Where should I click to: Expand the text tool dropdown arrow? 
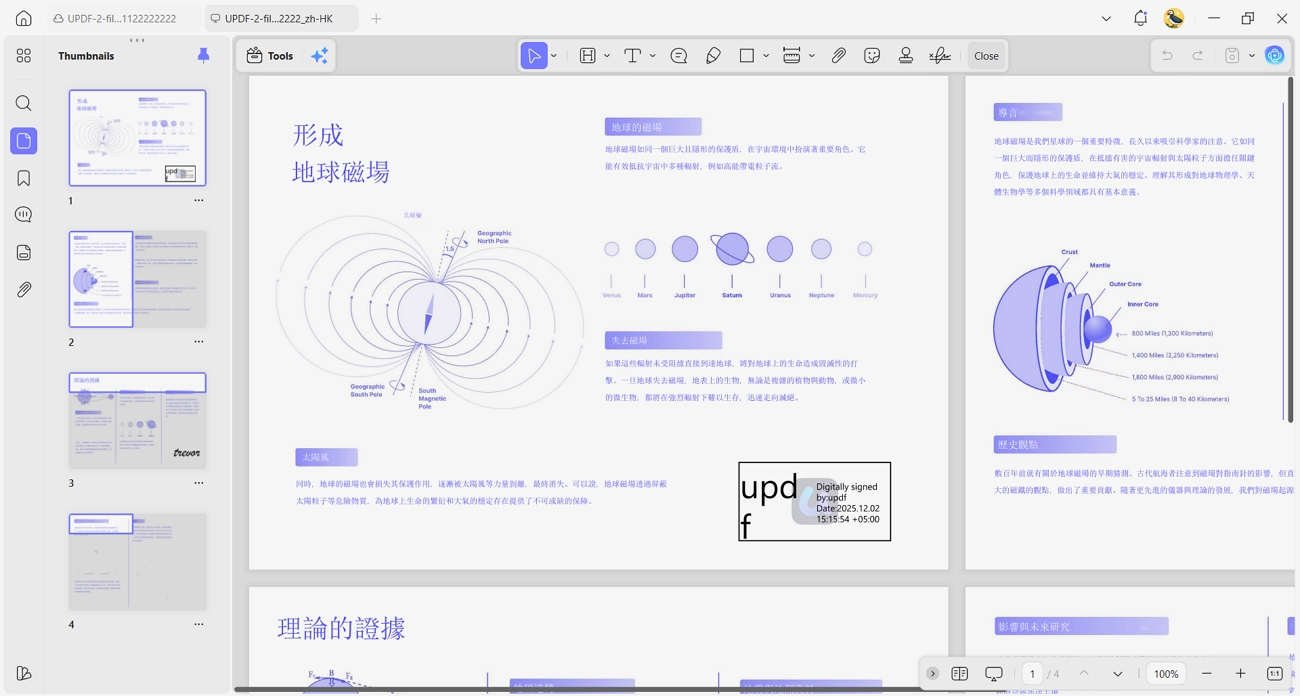[653, 56]
